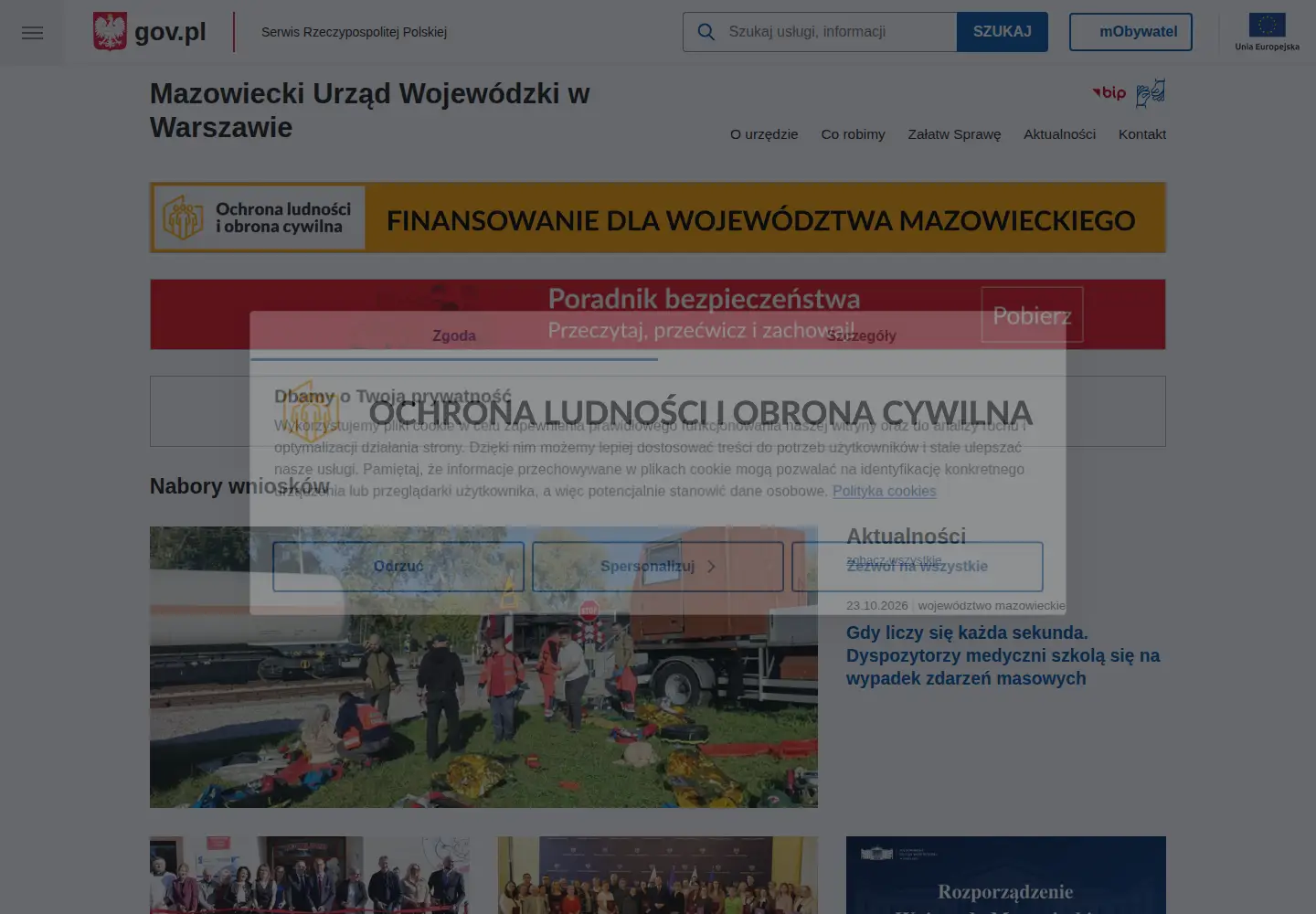
Task: Click Zezwól na wszystkie button
Action: pyautogui.click(x=918, y=567)
